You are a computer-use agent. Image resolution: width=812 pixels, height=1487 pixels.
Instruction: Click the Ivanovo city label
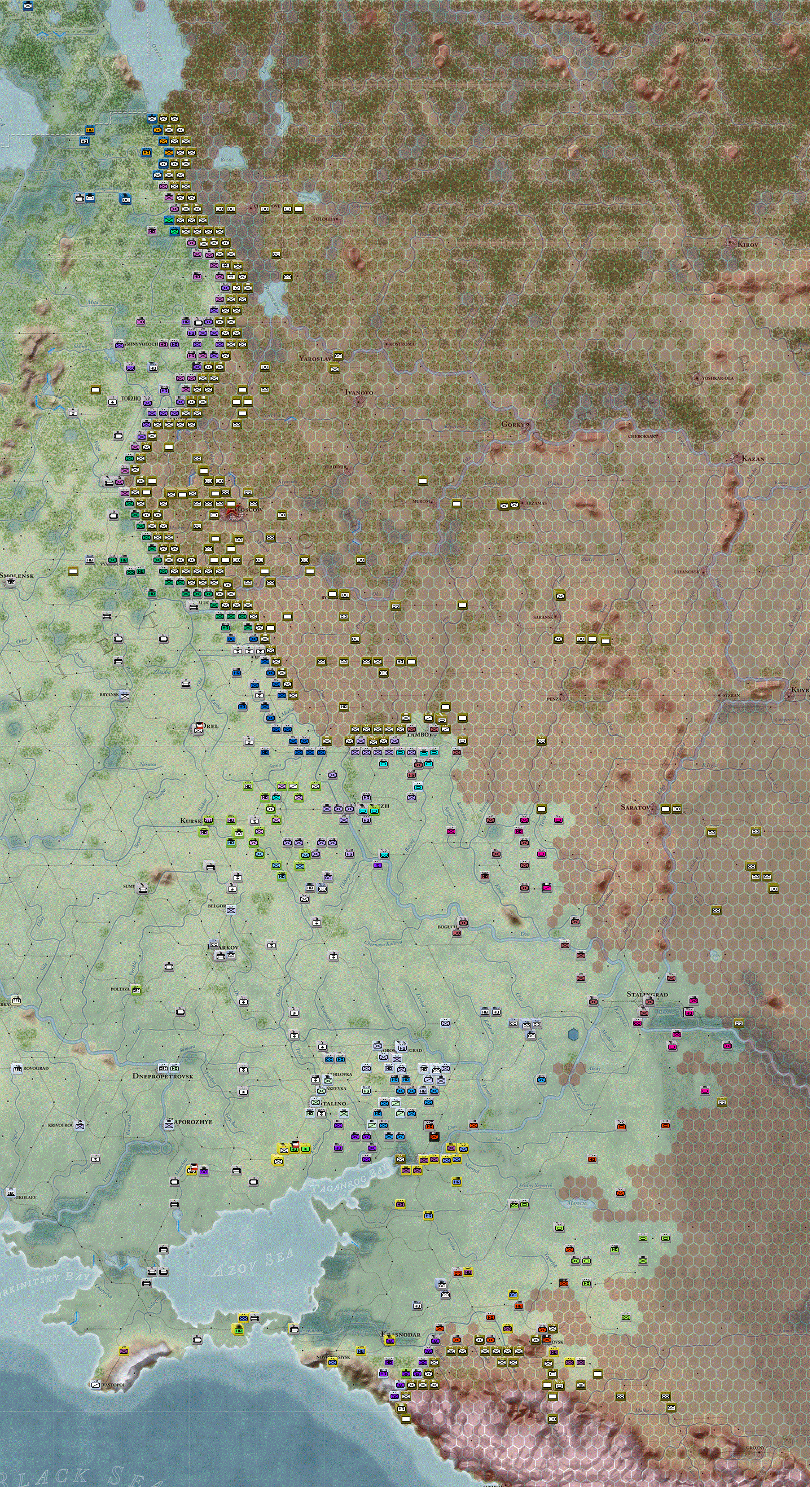coord(359,393)
